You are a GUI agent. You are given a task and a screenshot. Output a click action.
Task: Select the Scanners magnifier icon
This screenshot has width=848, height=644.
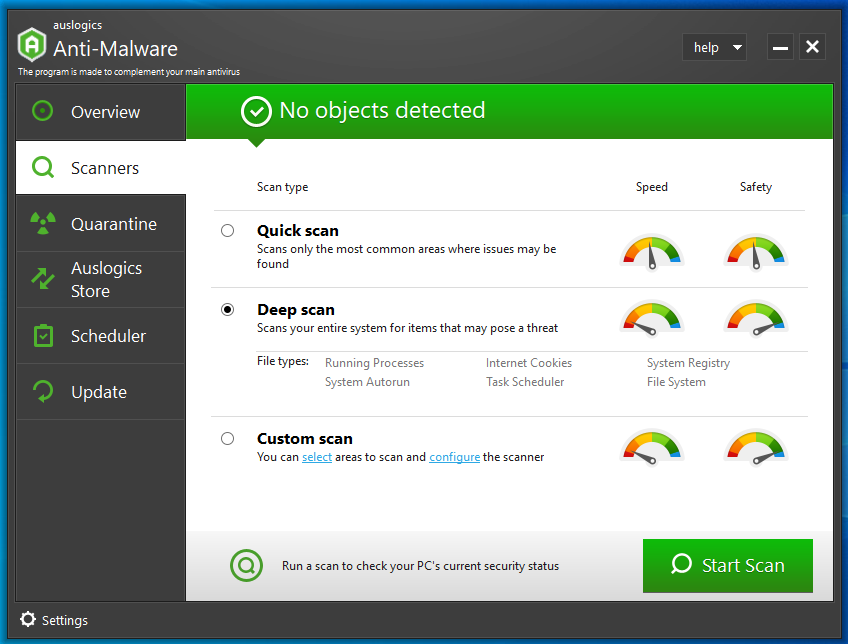click(42, 167)
